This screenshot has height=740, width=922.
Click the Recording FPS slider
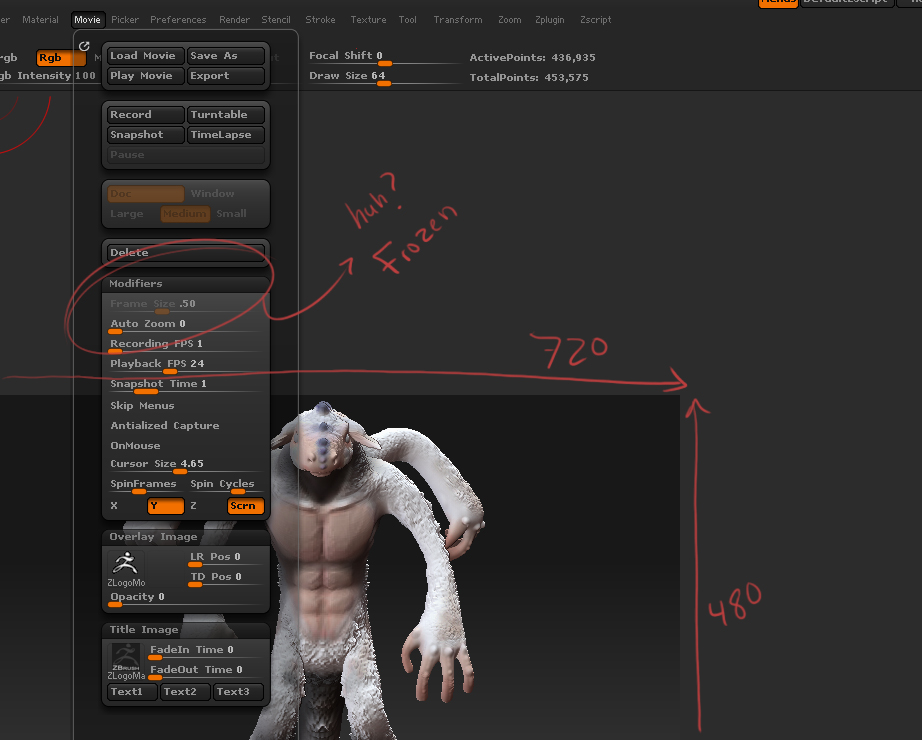click(186, 345)
